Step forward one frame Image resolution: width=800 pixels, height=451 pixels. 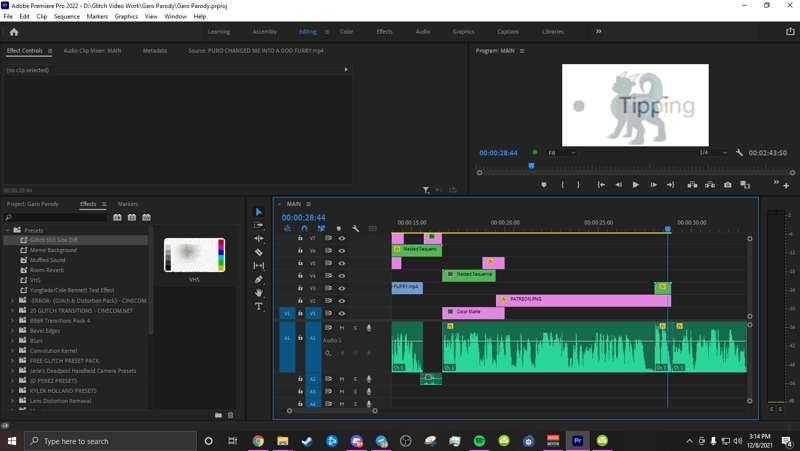tap(653, 185)
